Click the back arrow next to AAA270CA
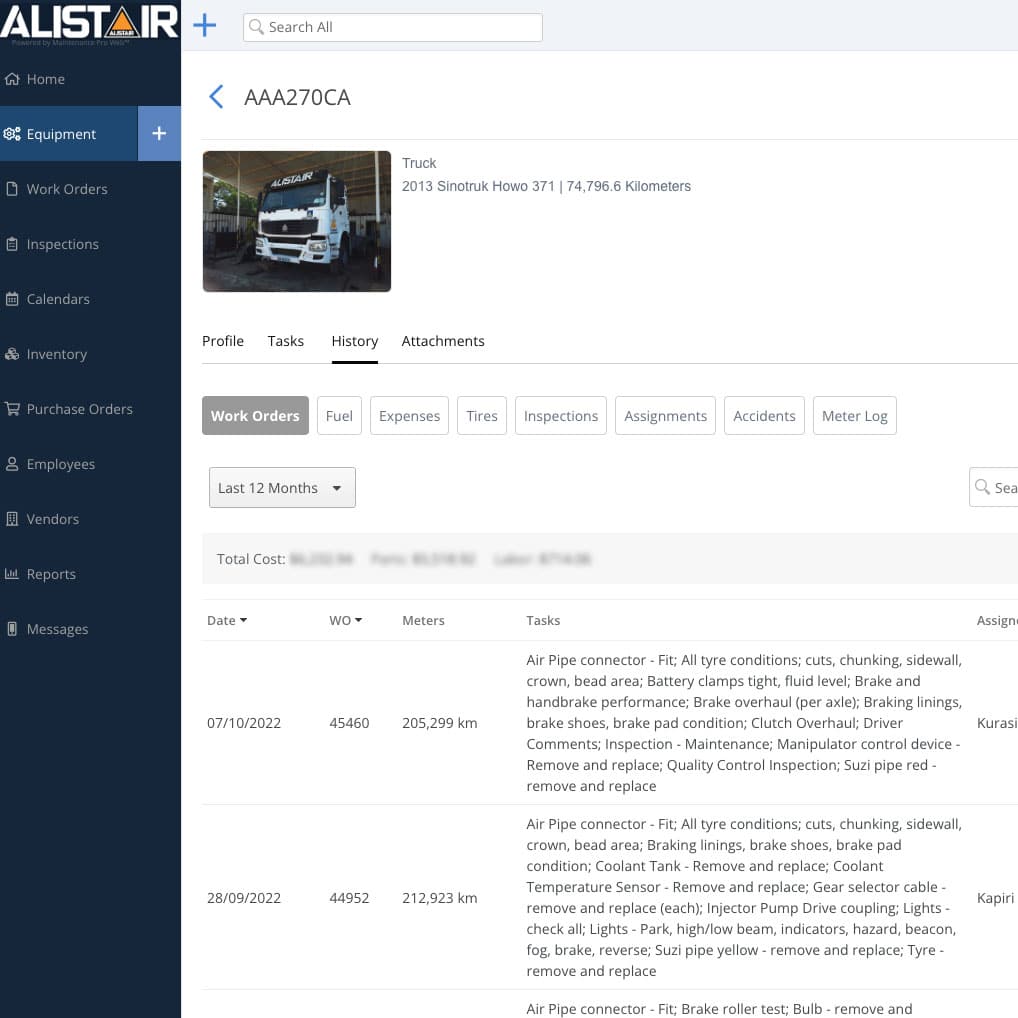The height and width of the screenshot is (1018, 1018). (215, 97)
